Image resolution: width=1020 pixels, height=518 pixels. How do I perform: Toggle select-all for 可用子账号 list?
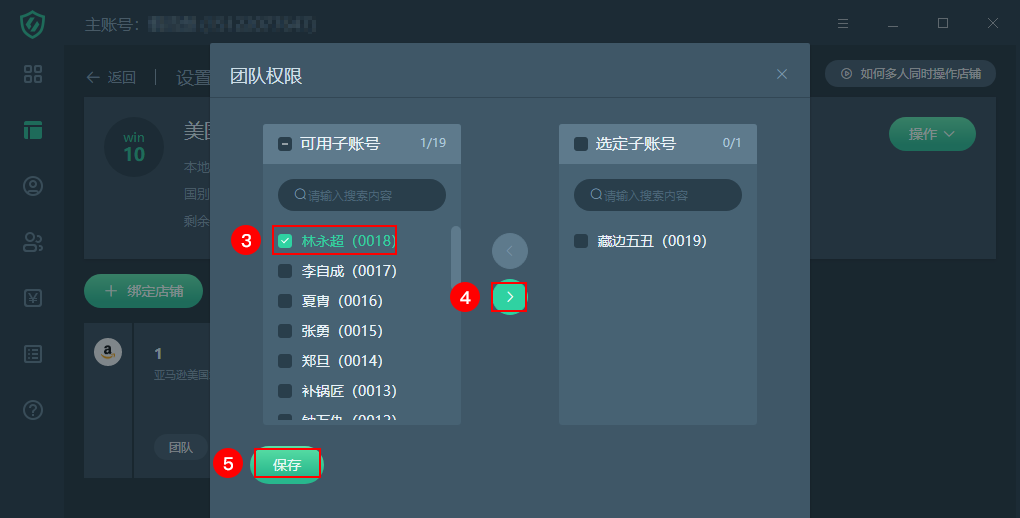click(x=285, y=144)
